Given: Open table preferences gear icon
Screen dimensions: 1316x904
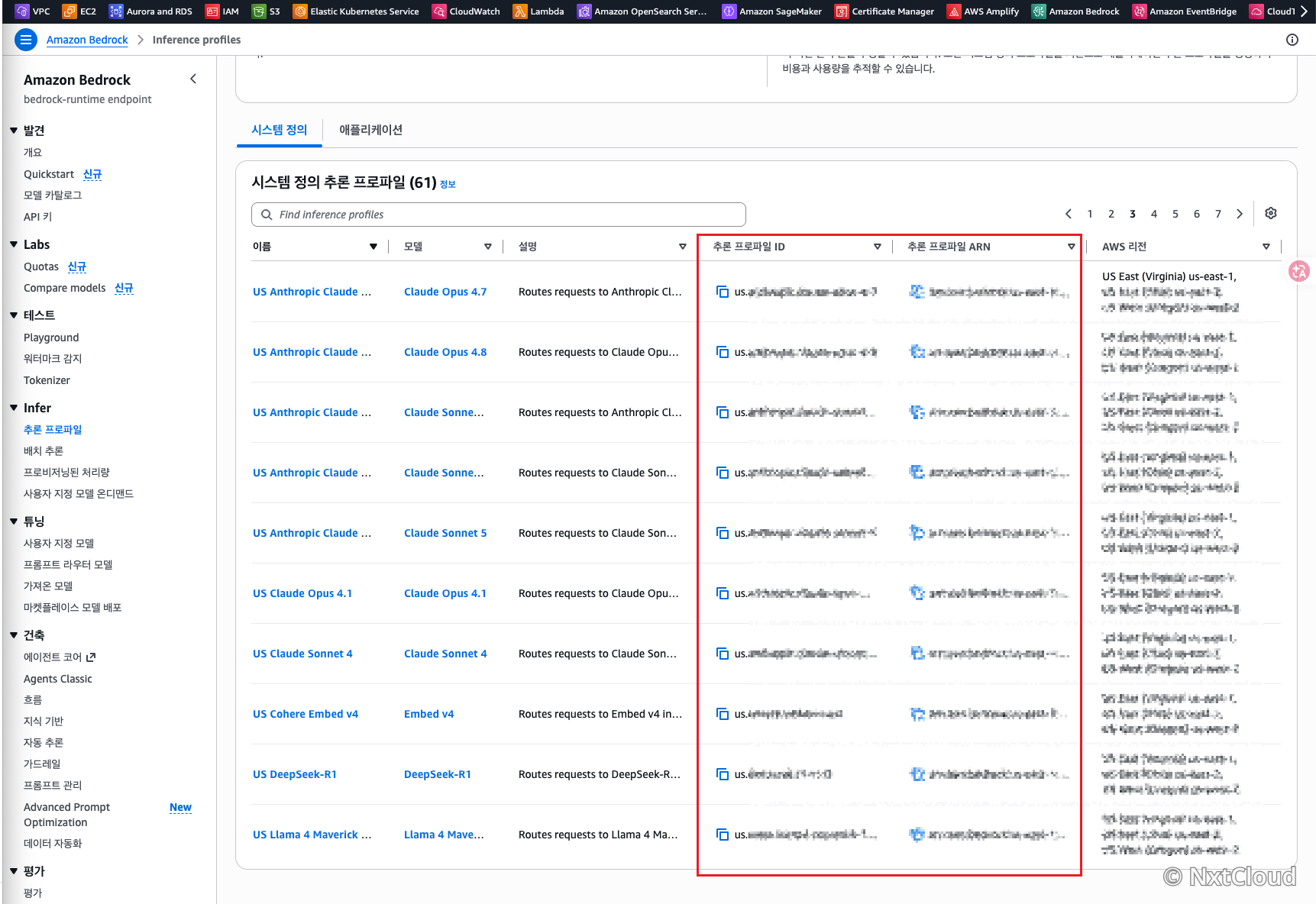Looking at the screenshot, I should (1271, 213).
